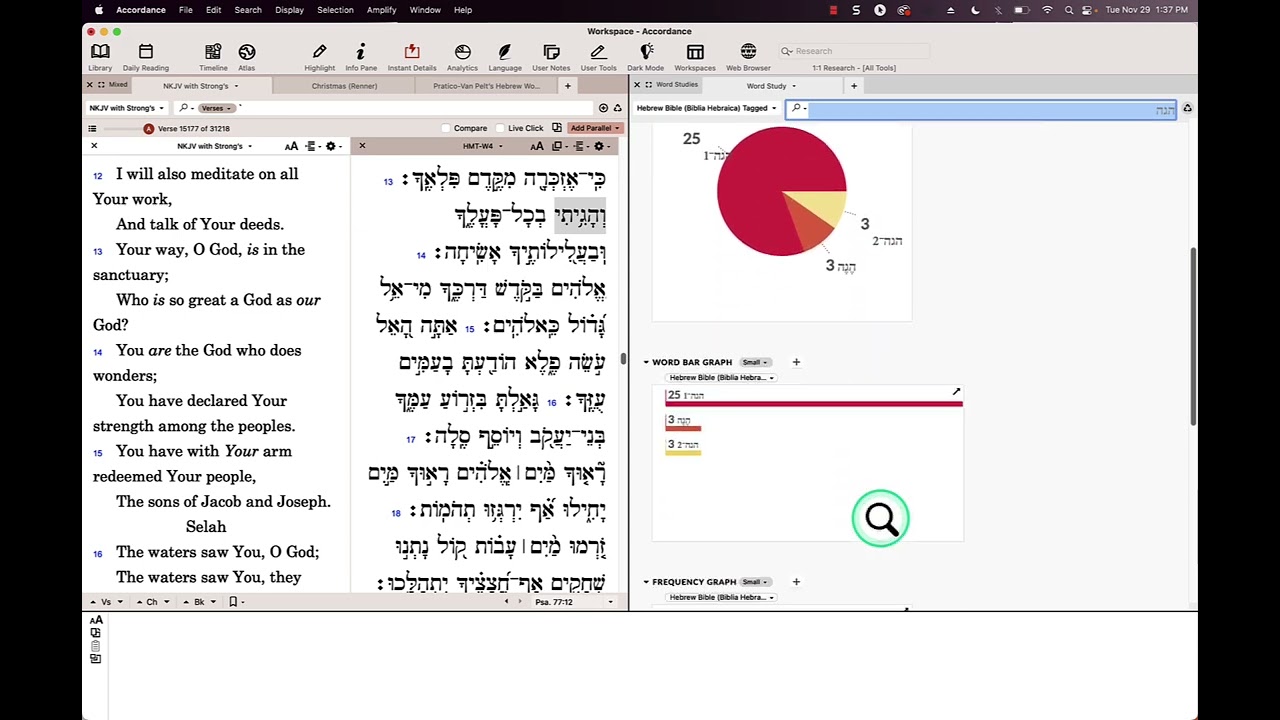Open the Verses search scope dropdown
The width and height of the screenshot is (1280, 720).
tap(215, 108)
